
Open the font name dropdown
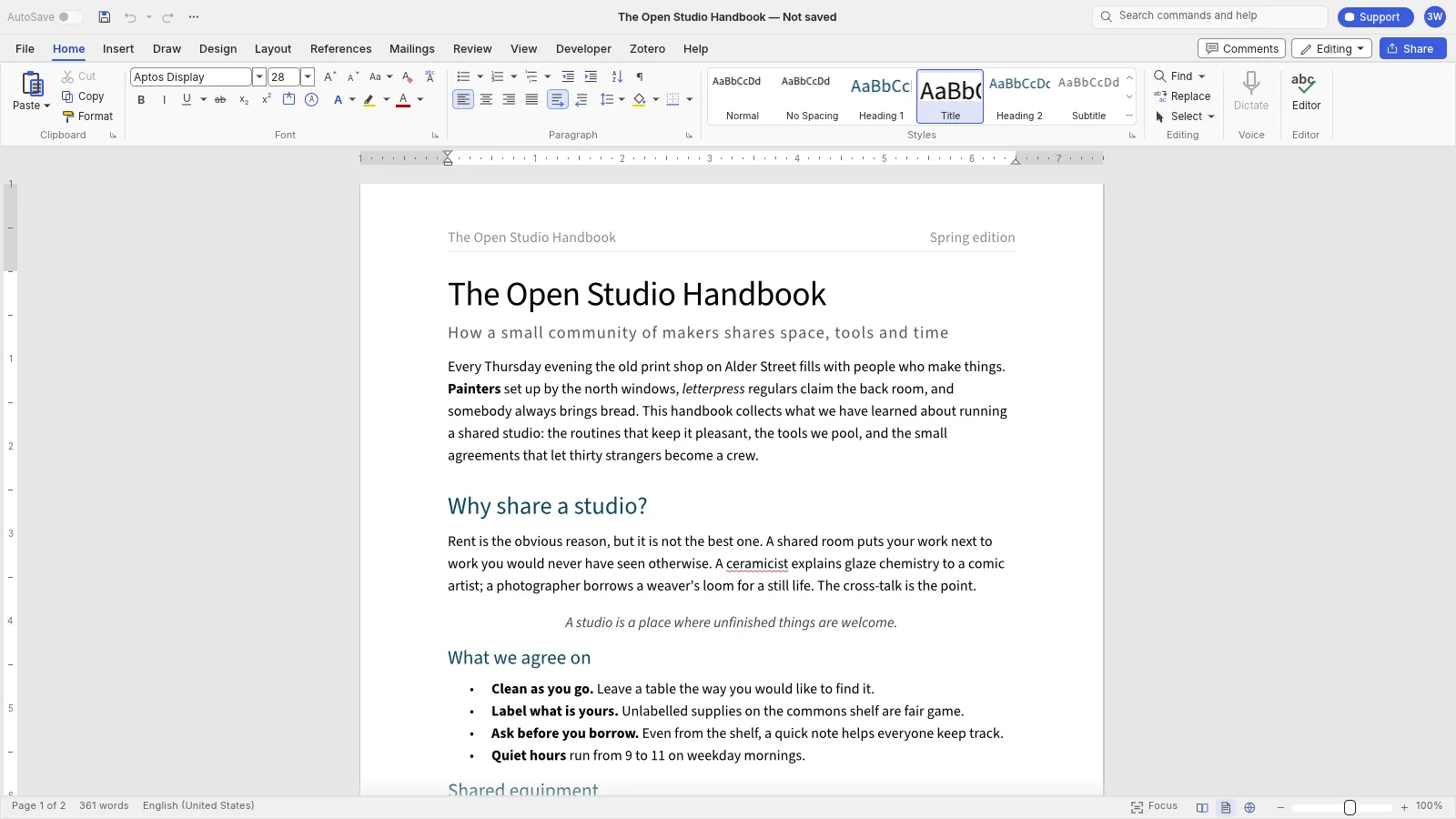point(258,77)
